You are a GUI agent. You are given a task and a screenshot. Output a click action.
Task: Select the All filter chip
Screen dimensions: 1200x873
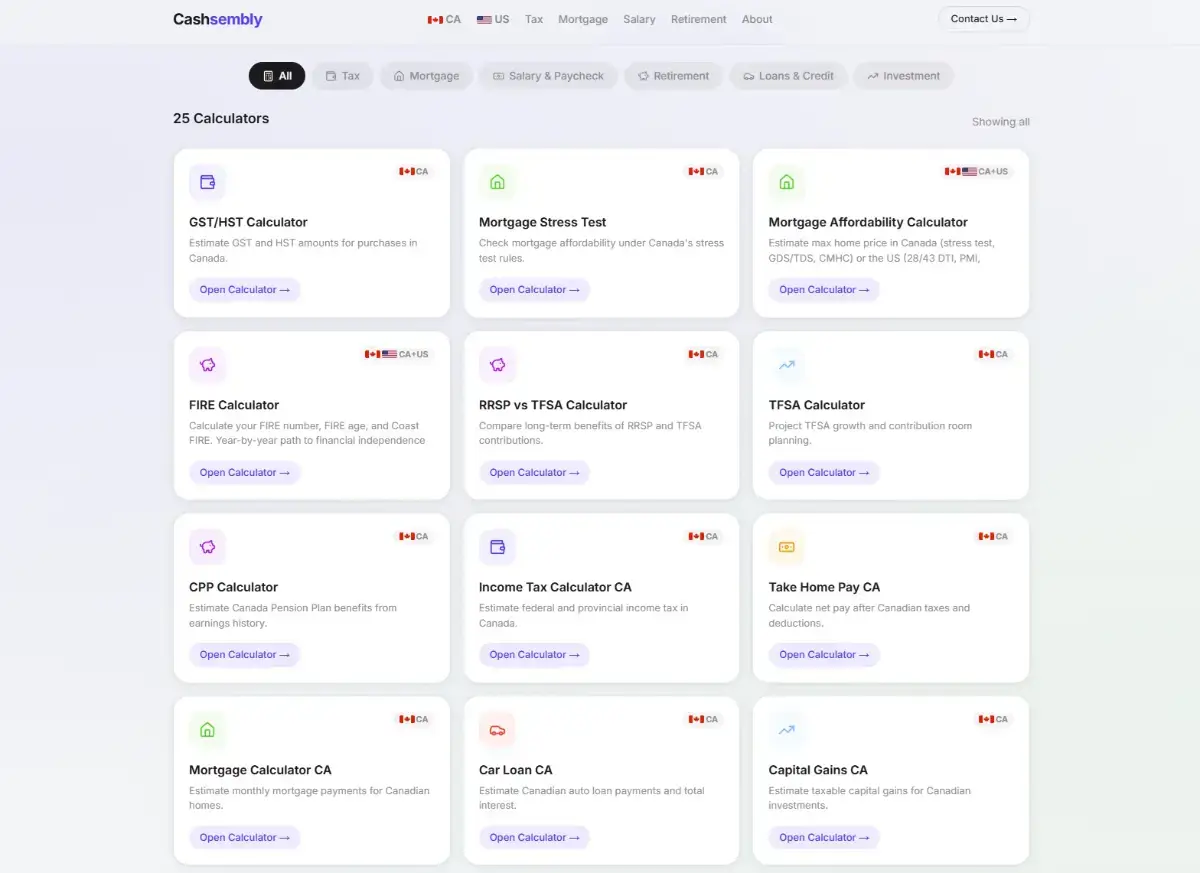(x=277, y=76)
